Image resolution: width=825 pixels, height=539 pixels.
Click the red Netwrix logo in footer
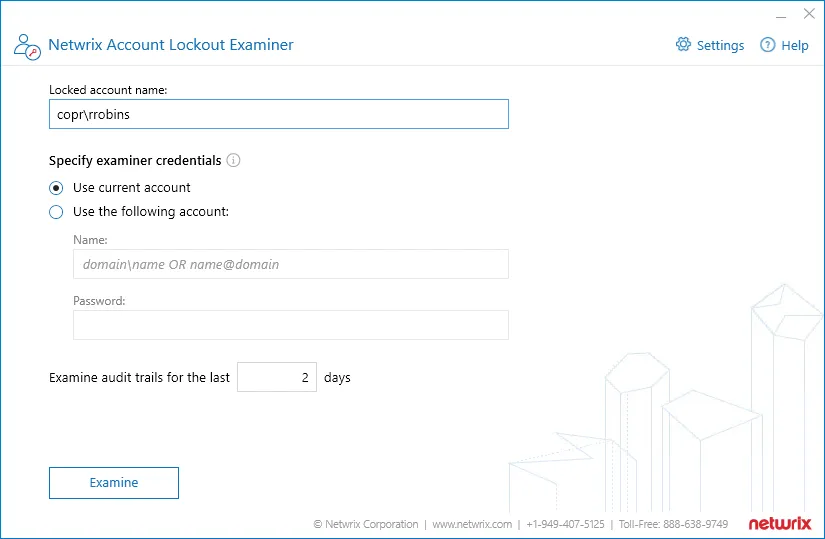[x=780, y=523]
